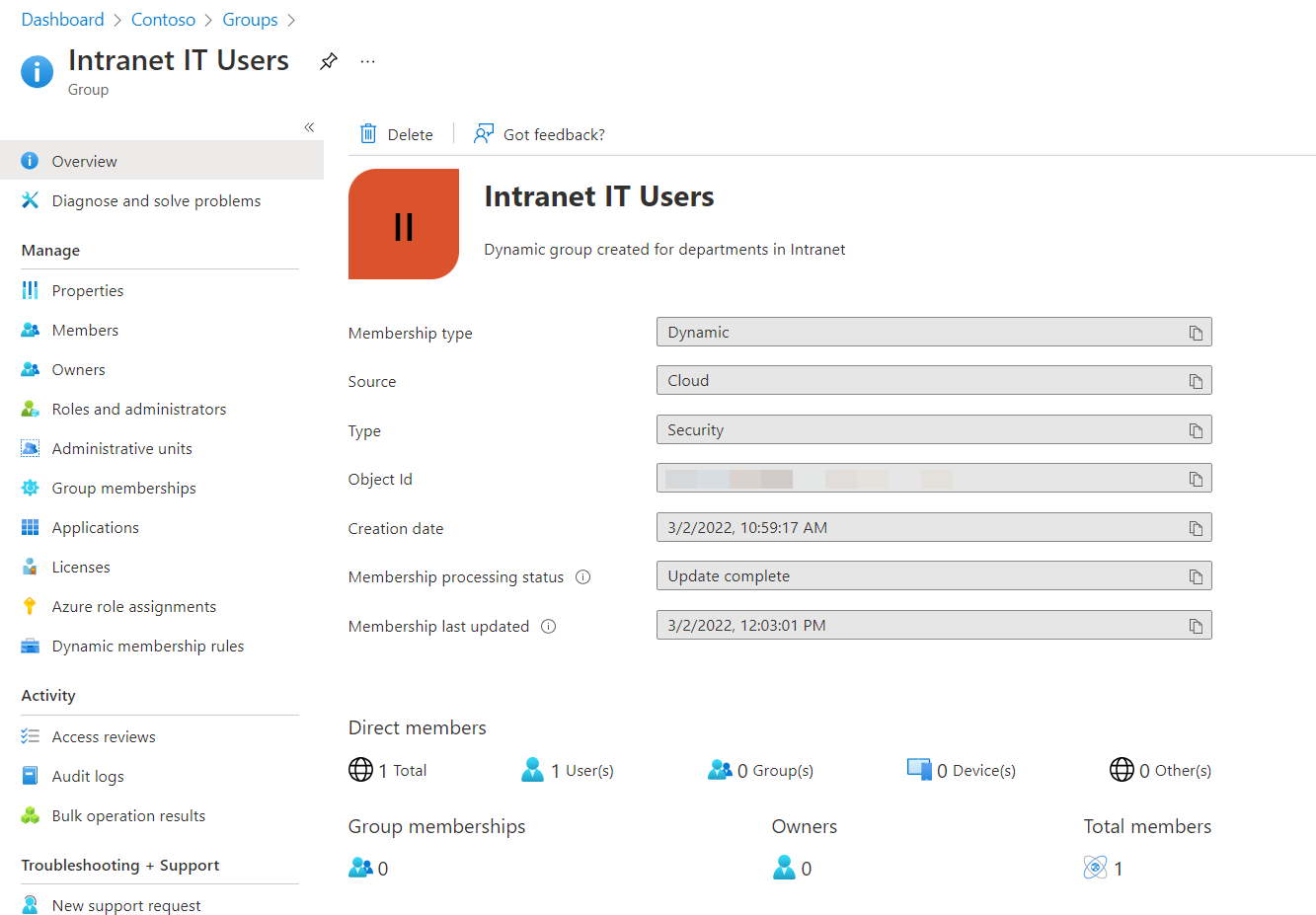
Task: Copy the Source value with its copy icon
Action: coord(1196,380)
